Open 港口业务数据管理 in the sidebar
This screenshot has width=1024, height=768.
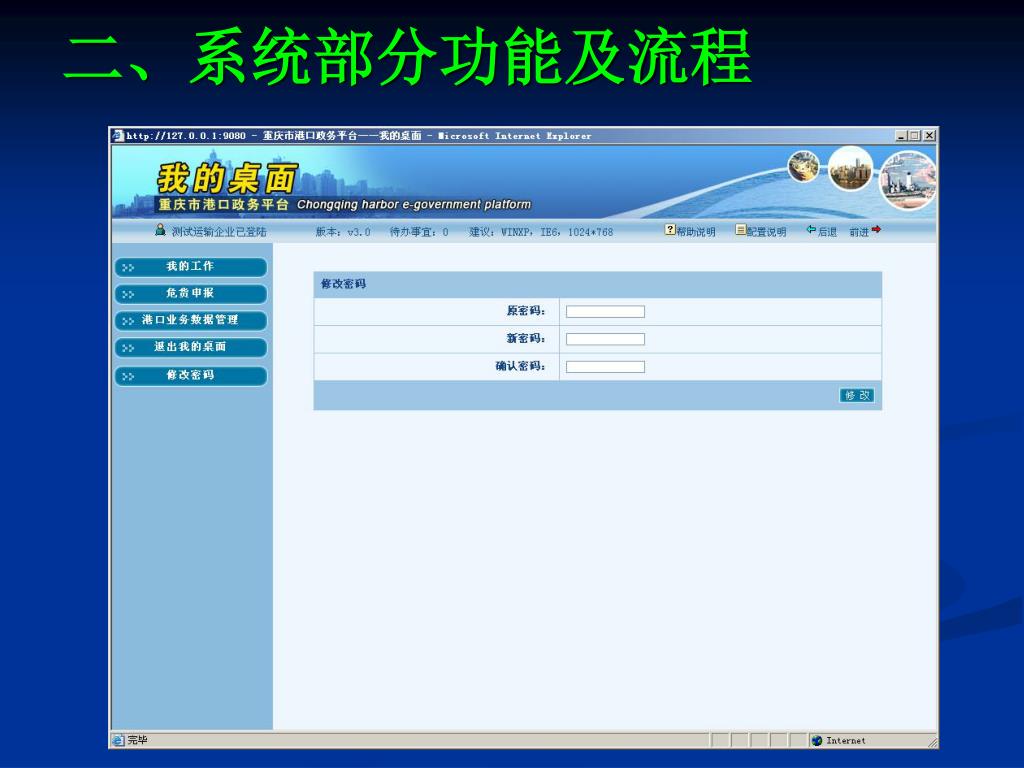191,321
